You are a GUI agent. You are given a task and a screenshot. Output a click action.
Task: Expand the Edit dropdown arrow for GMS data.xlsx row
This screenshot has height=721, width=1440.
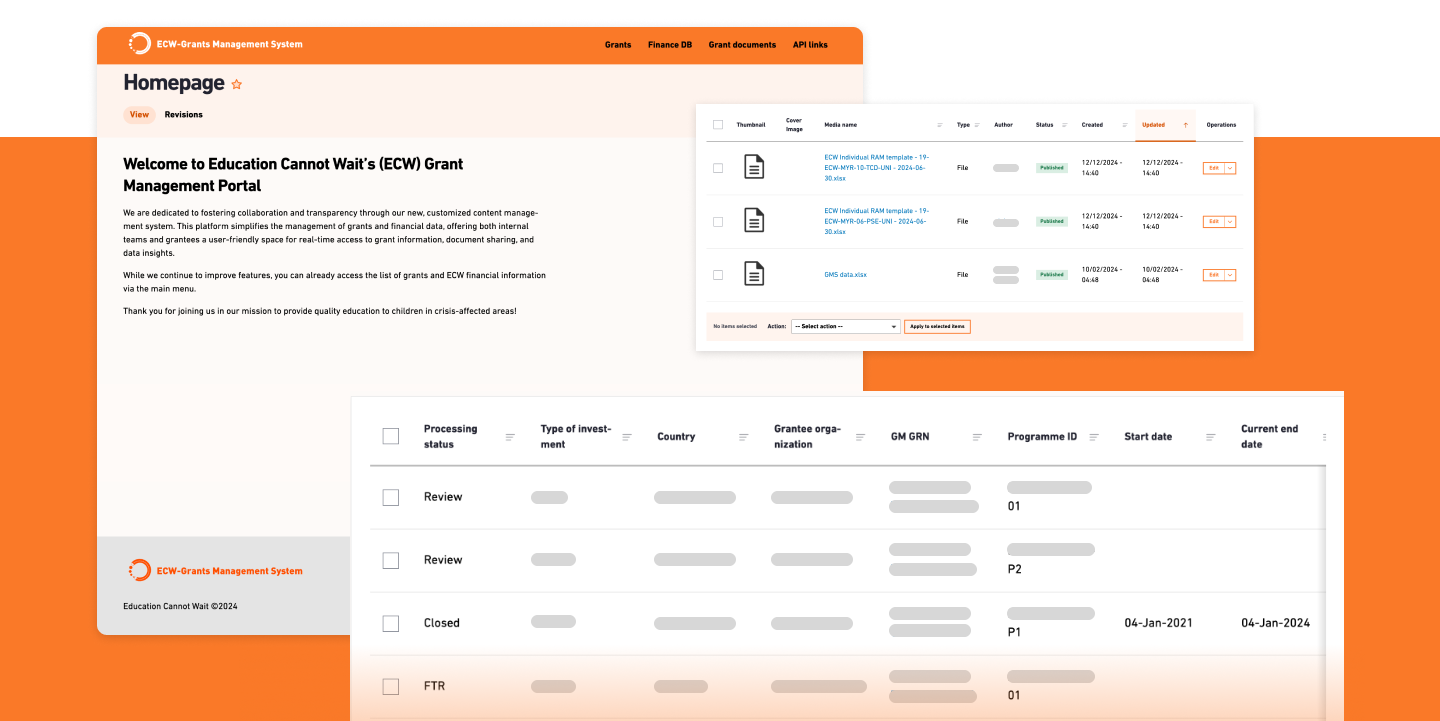pyautogui.click(x=1230, y=274)
